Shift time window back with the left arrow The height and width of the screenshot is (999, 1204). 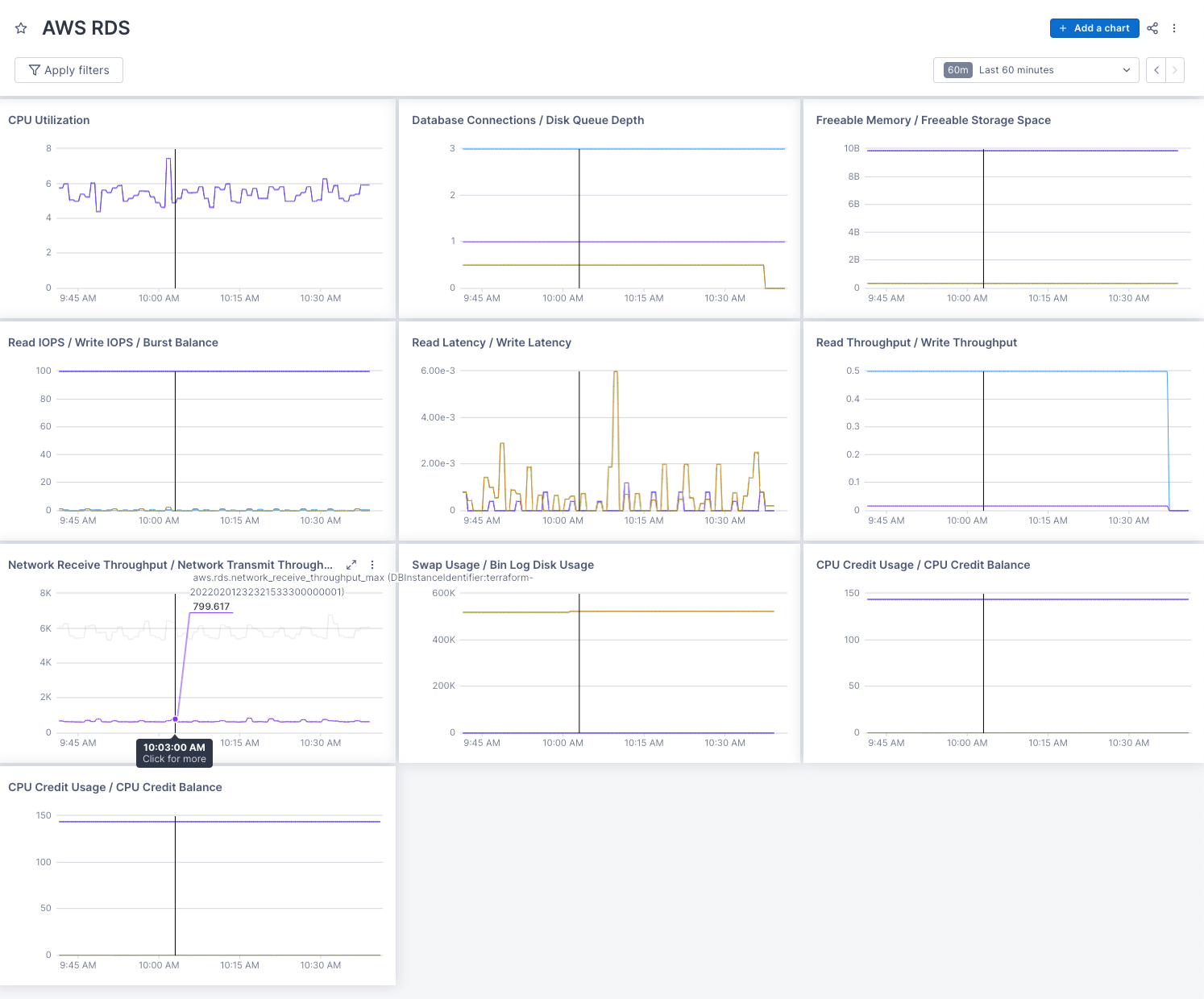pos(1156,70)
